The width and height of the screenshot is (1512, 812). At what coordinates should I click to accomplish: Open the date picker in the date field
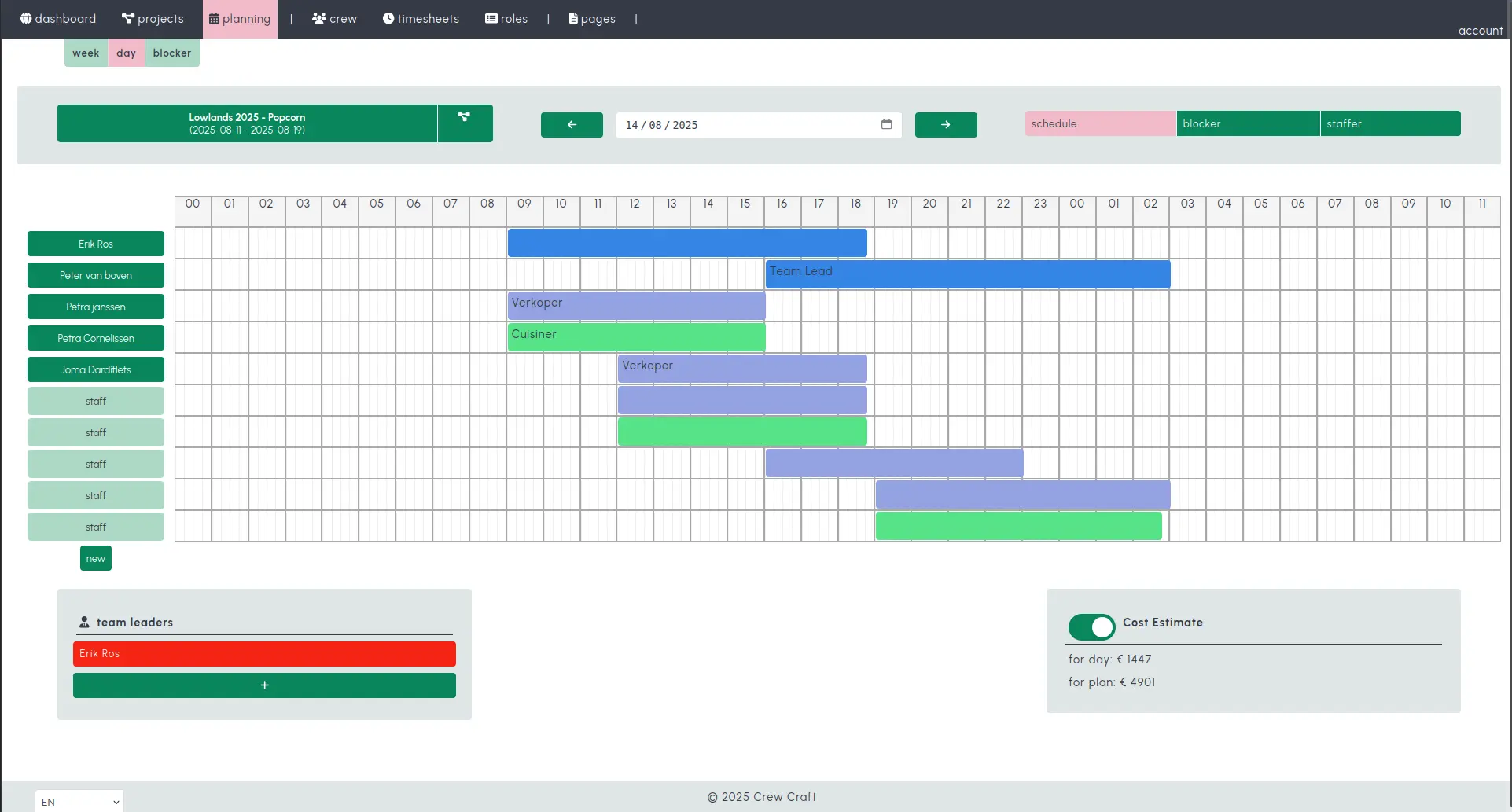886,124
